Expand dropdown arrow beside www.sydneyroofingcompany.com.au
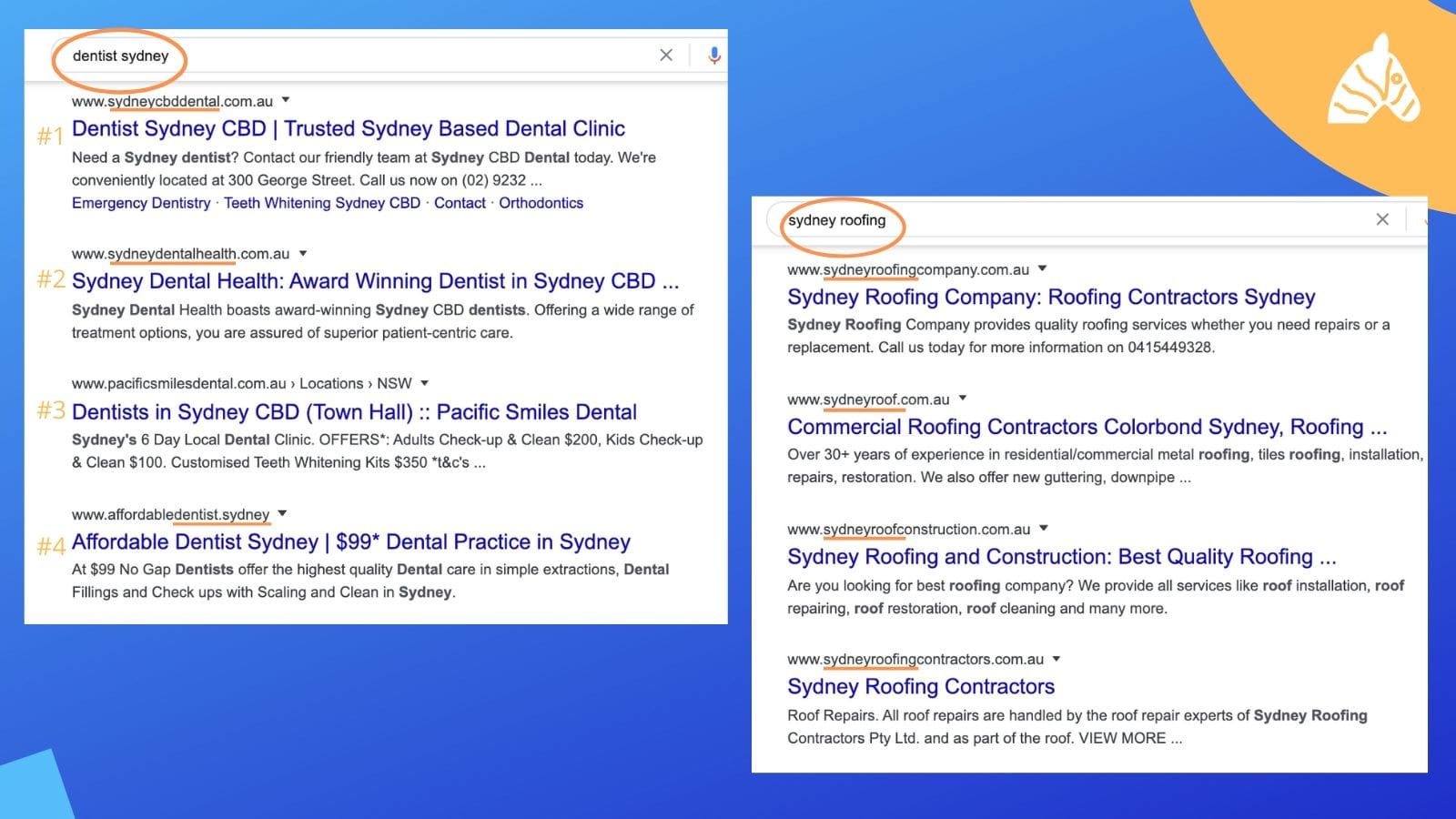The width and height of the screenshot is (1456, 819). pyautogui.click(x=1043, y=268)
